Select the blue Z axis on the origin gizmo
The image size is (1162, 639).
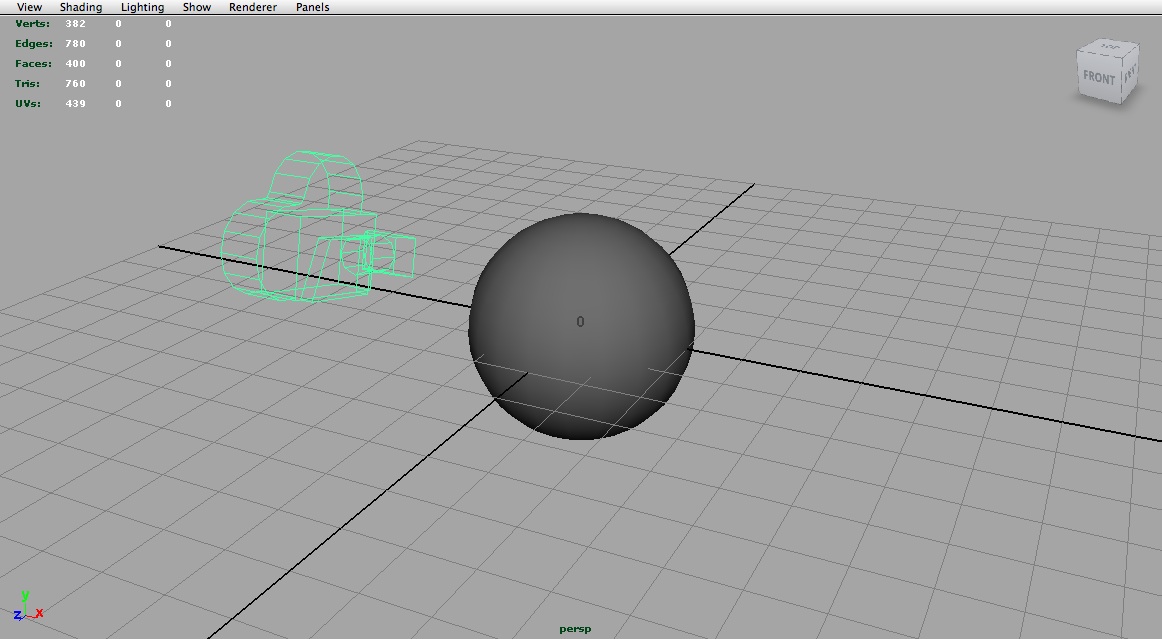[x=16, y=615]
